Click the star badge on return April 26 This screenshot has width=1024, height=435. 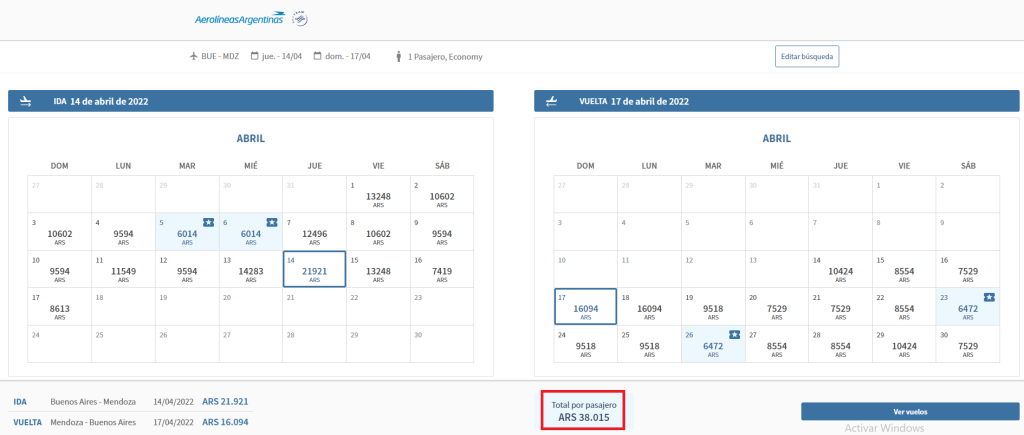point(736,334)
